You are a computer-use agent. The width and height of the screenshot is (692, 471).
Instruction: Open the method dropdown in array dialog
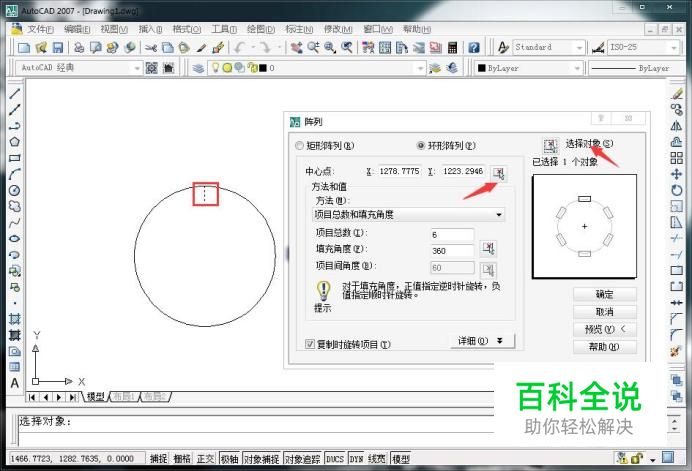tap(408, 215)
